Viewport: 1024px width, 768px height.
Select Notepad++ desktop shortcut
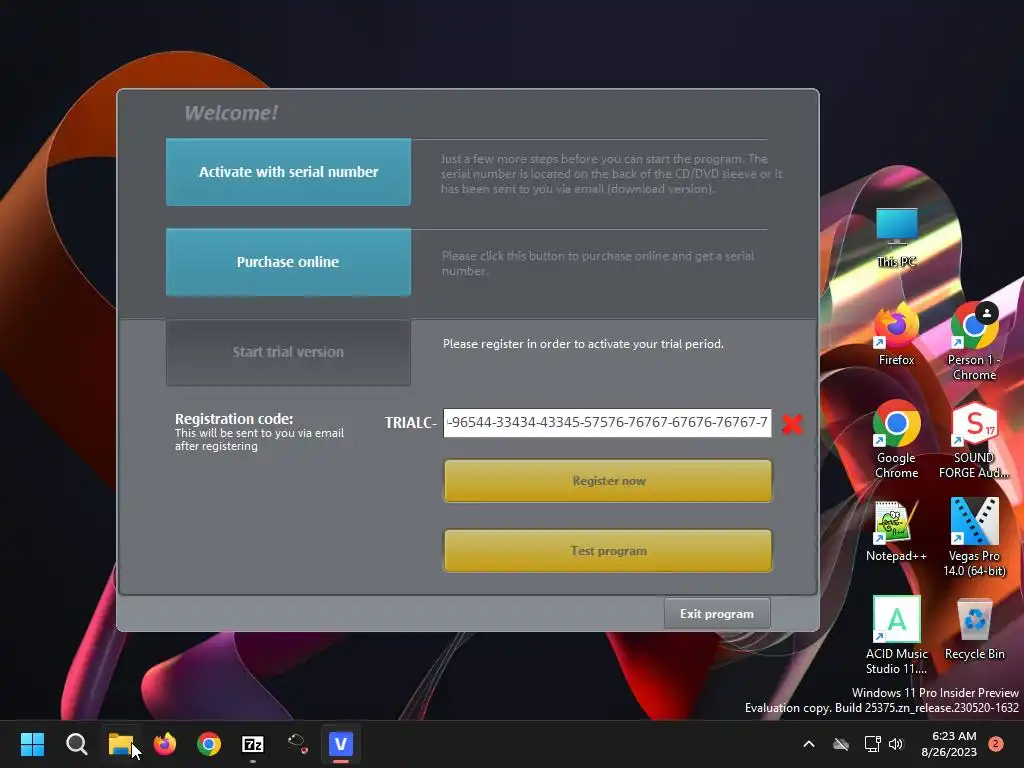tap(897, 531)
